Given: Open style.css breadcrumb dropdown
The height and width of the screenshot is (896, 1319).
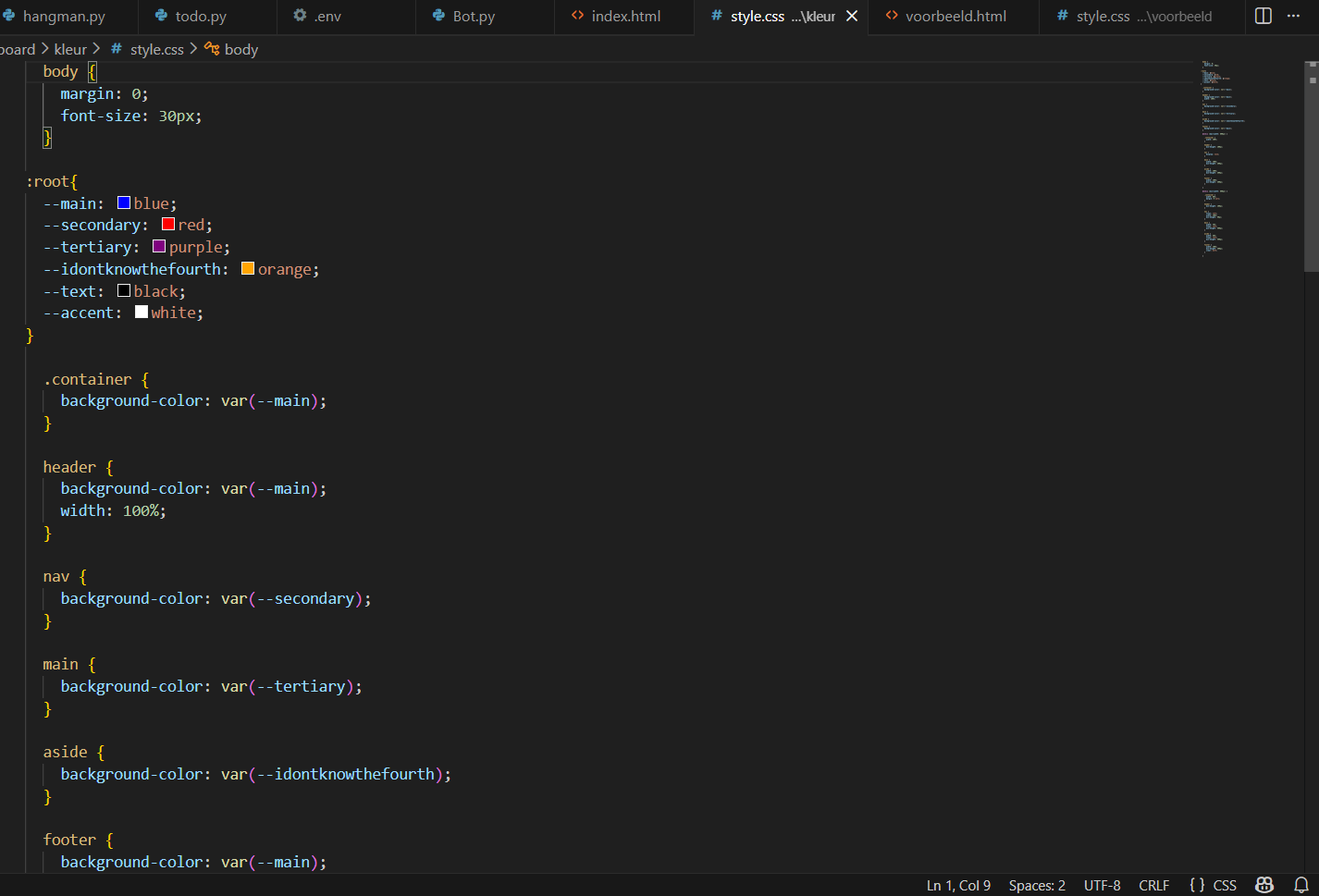Looking at the screenshot, I should 156,49.
